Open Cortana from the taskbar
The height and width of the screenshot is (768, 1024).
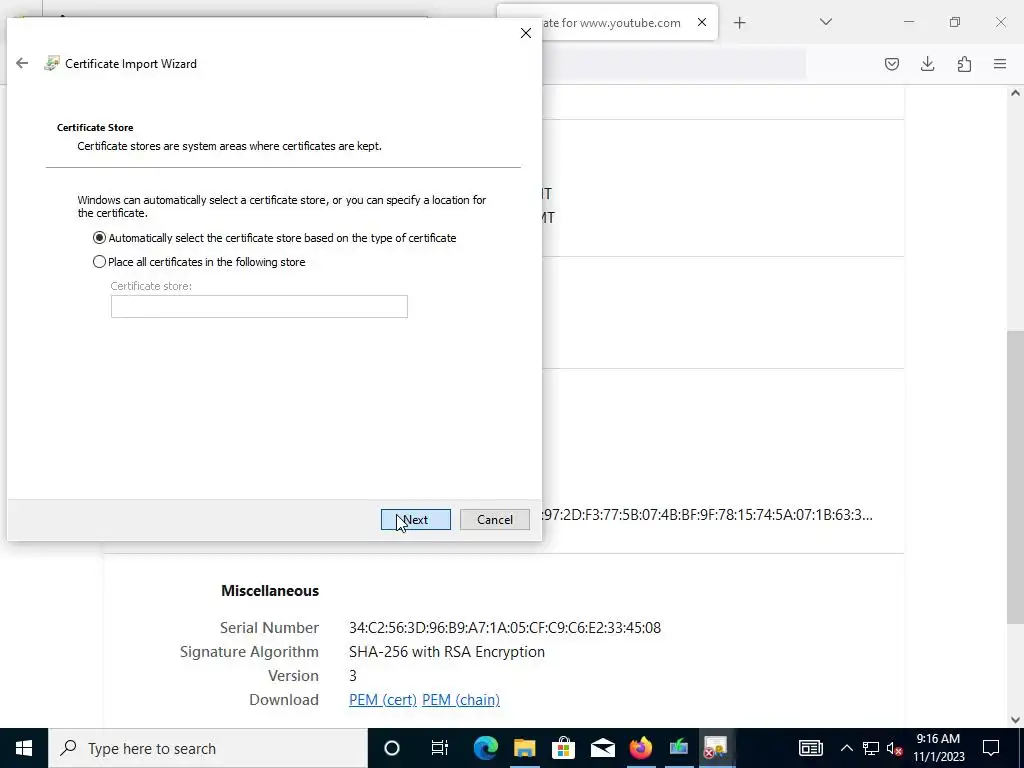coord(392,748)
